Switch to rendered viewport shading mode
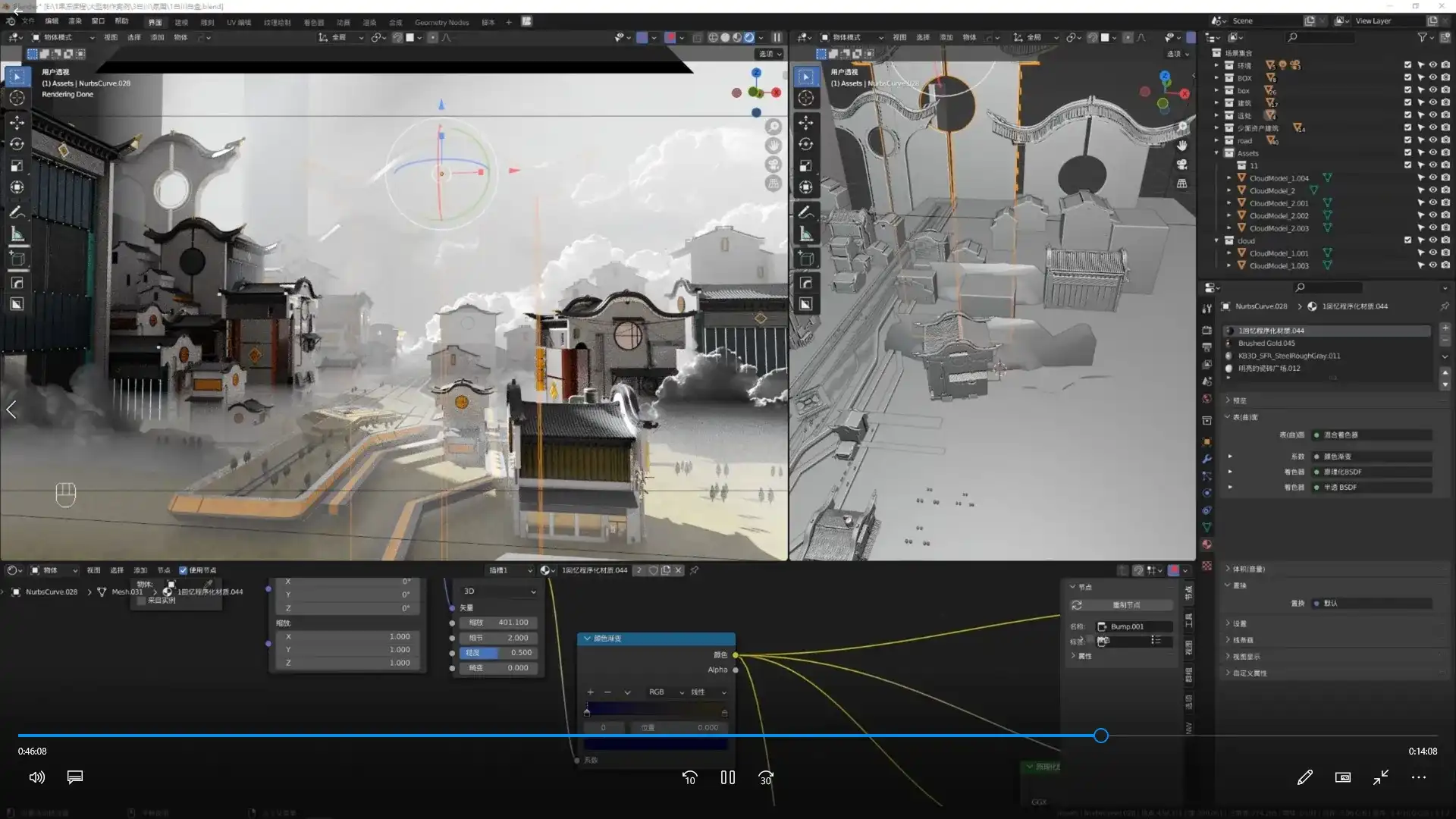The image size is (1456, 819). pyautogui.click(x=749, y=37)
